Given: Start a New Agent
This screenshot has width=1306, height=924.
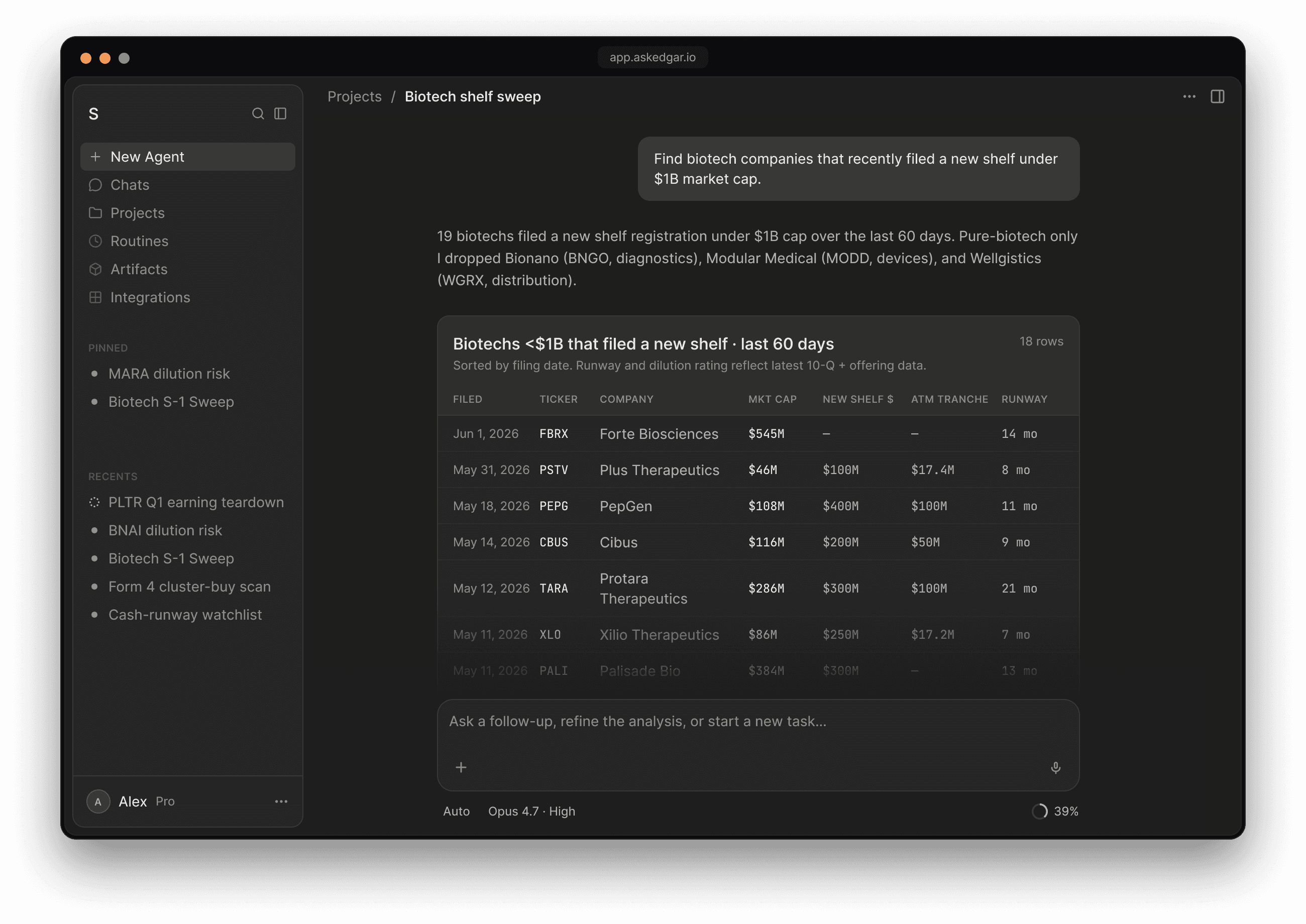Looking at the screenshot, I should point(188,157).
